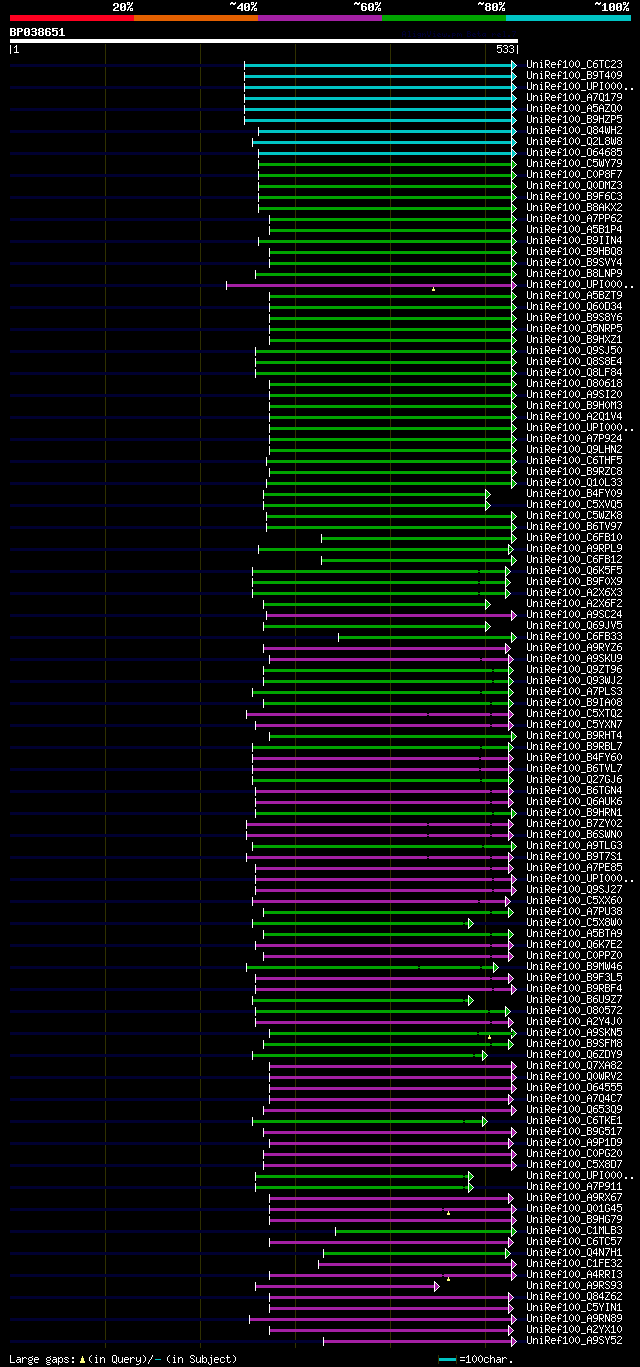
Task: Select the UniRef100_Q9LHN2 label
Action: (x=574, y=450)
